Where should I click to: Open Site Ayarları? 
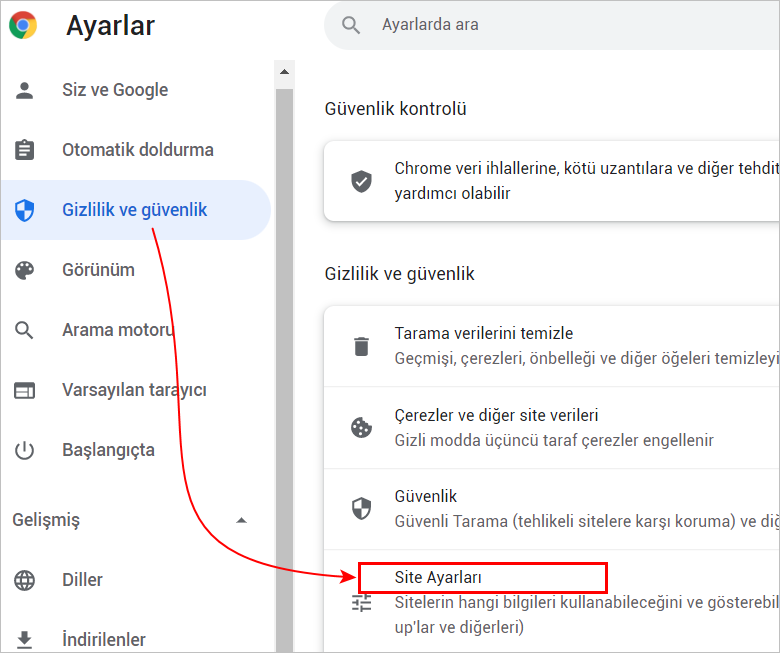pos(552,601)
